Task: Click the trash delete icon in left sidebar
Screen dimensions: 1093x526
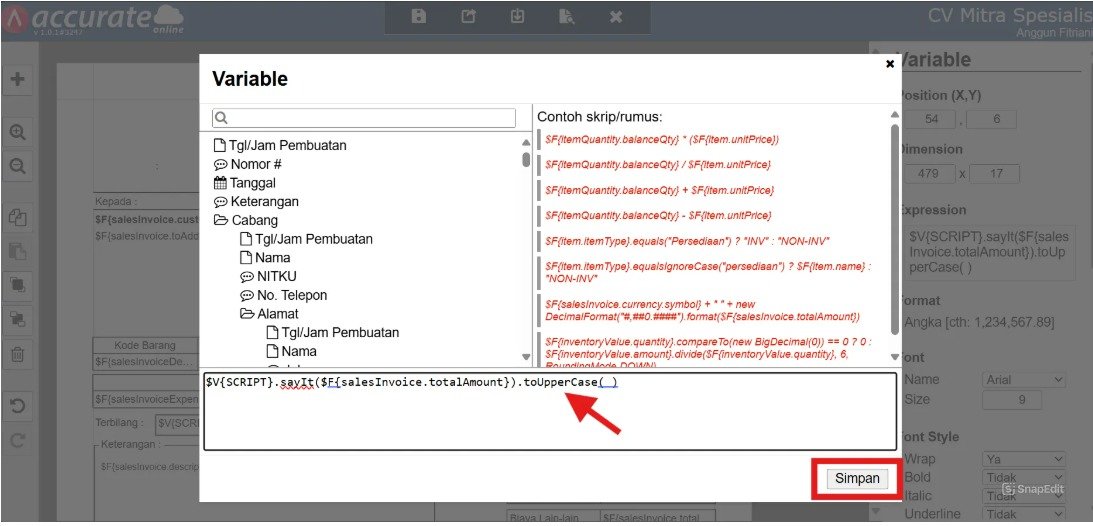Action: [17, 354]
